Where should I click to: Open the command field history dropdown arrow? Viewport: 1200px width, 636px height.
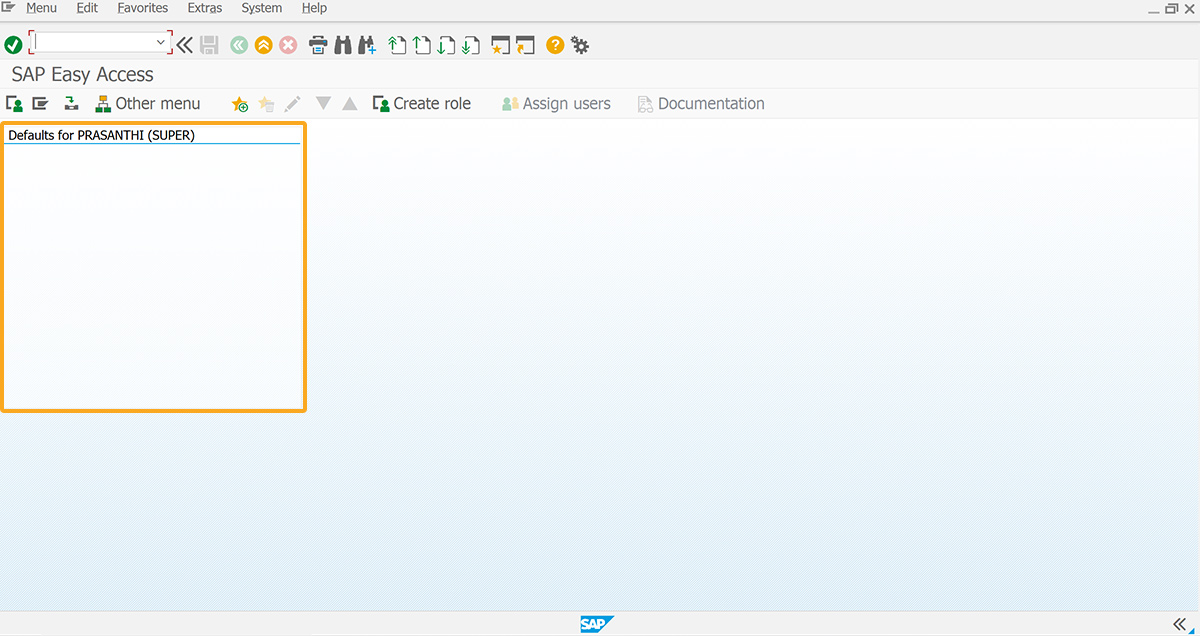[x=161, y=43]
